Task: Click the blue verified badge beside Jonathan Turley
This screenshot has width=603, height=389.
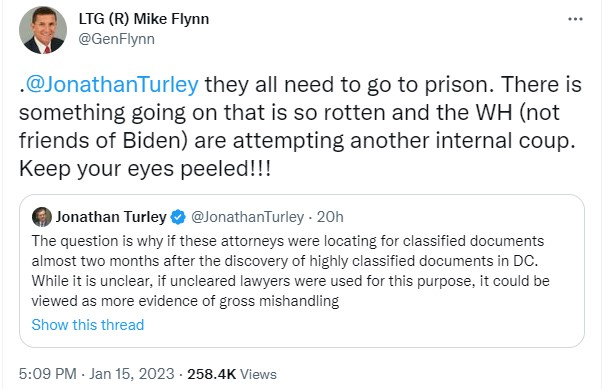Action: tap(178, 217)
